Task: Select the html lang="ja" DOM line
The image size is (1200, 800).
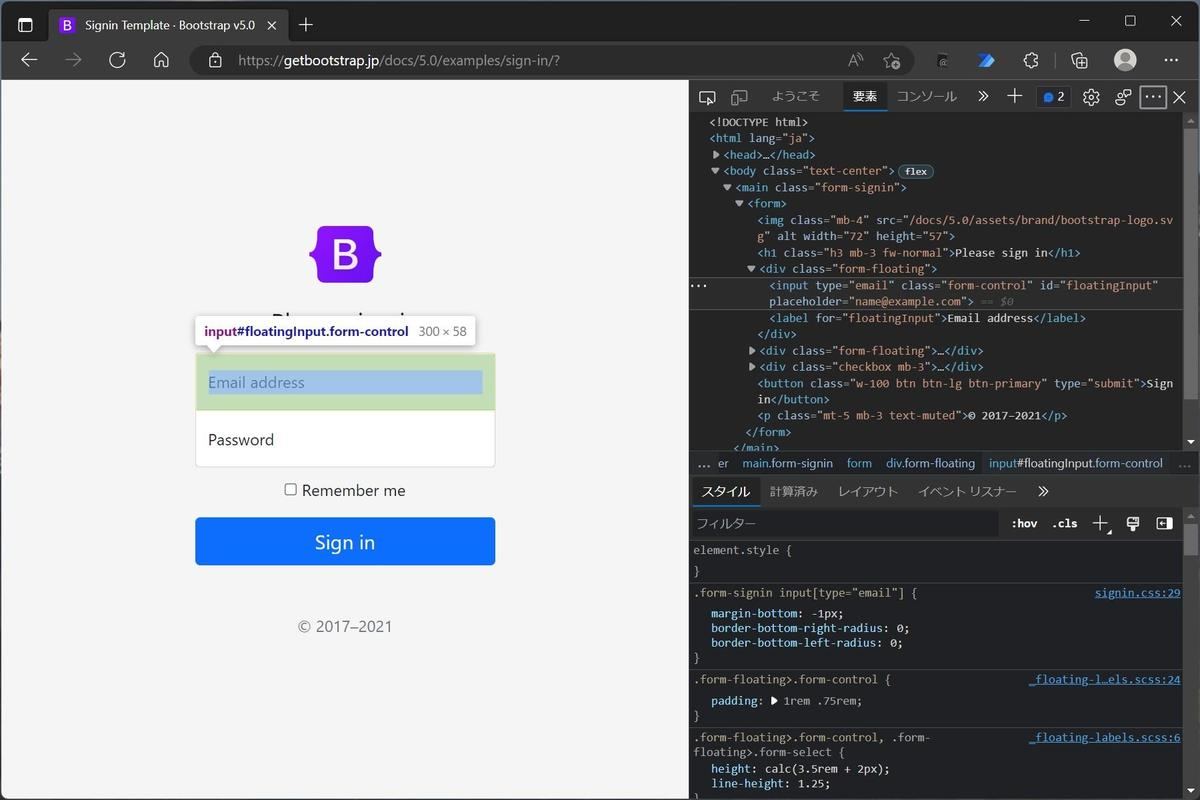Action: point(762,138)
